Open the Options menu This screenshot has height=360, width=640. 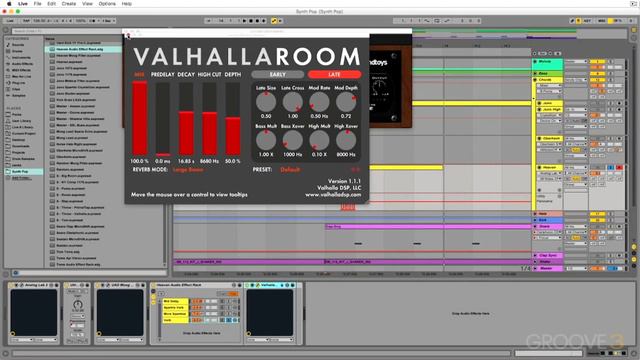107,4
